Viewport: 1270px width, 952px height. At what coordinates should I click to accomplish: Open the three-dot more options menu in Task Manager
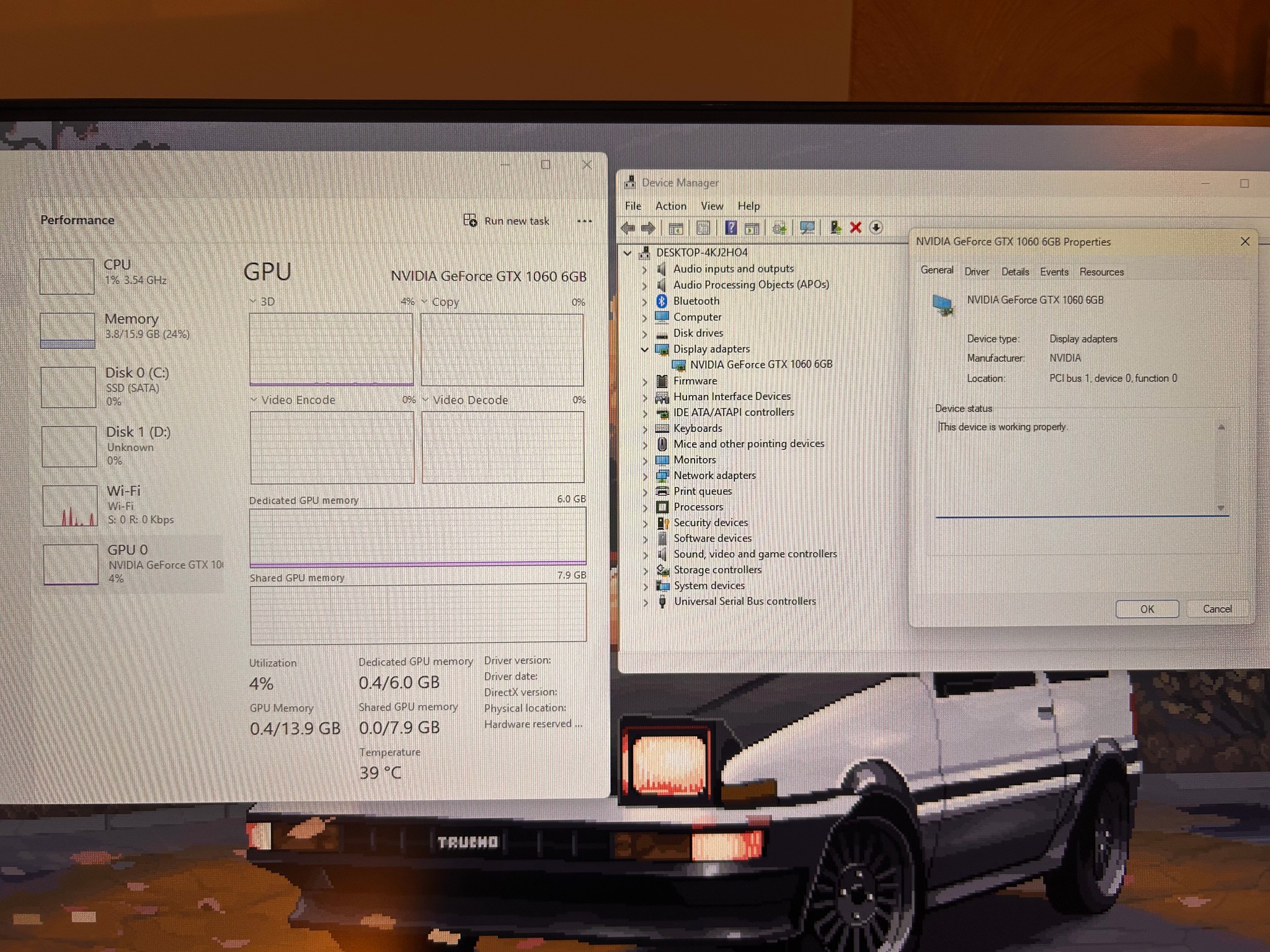tap(584, 221)
